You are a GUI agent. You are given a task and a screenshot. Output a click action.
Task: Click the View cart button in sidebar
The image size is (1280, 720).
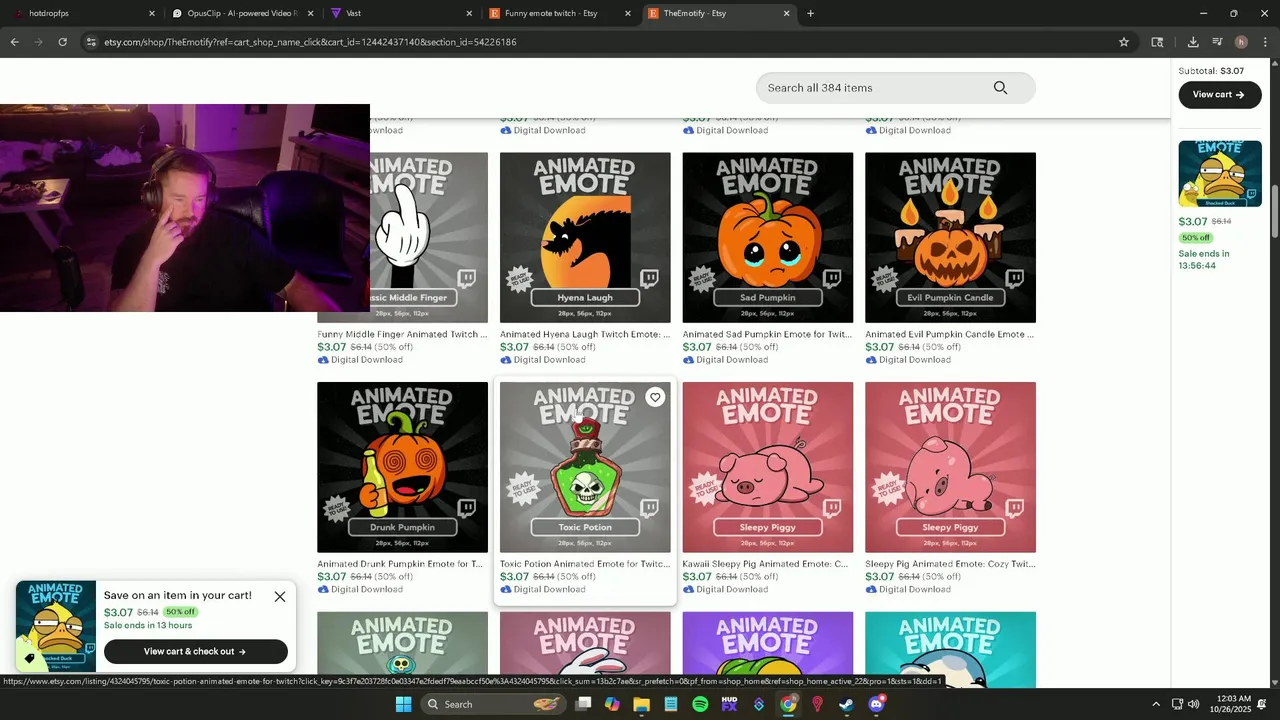click(1220, 95)
